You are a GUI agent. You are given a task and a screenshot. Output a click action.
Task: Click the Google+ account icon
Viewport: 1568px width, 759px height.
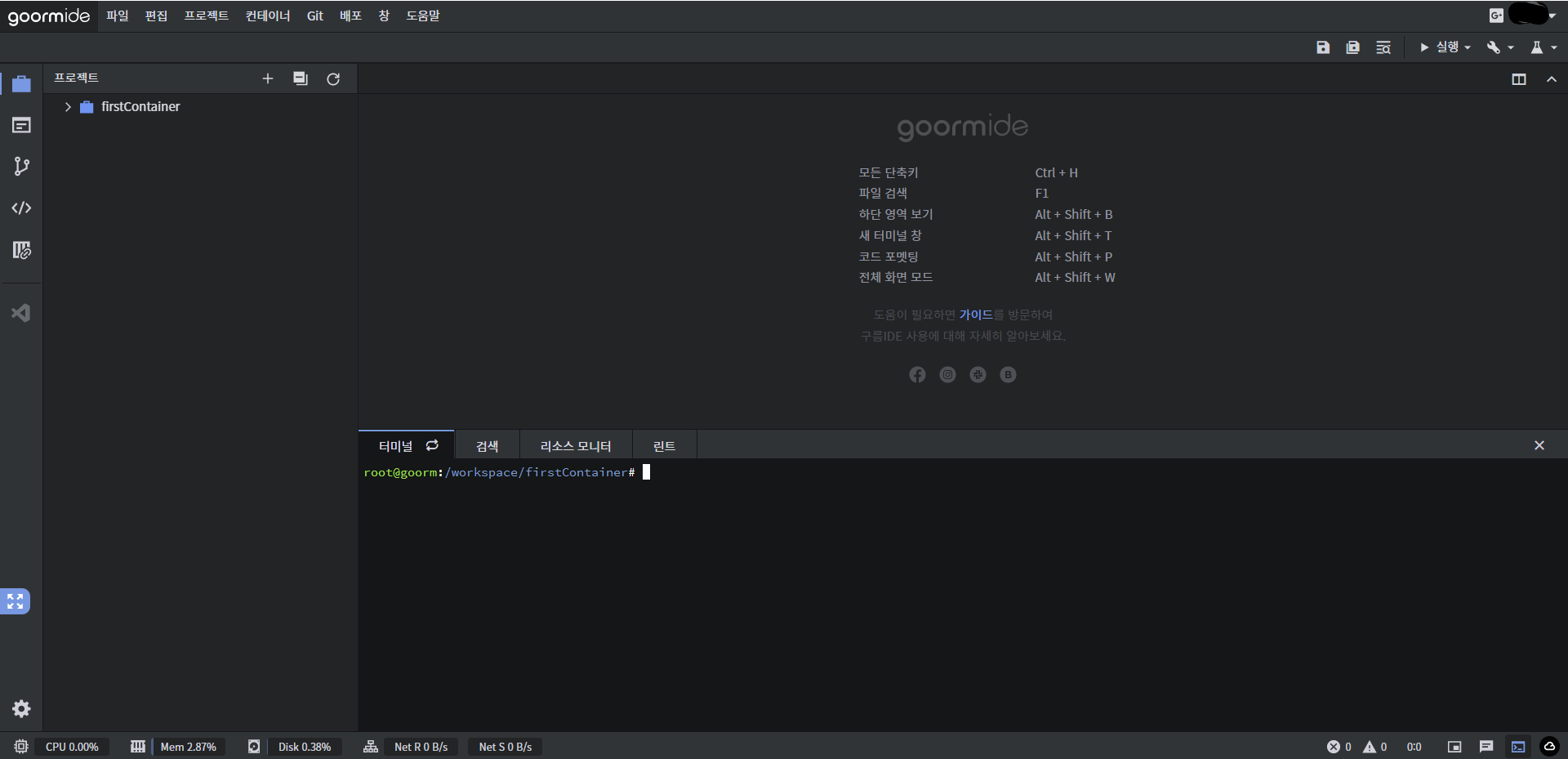pyautogui.click(x=1496, y=15)
